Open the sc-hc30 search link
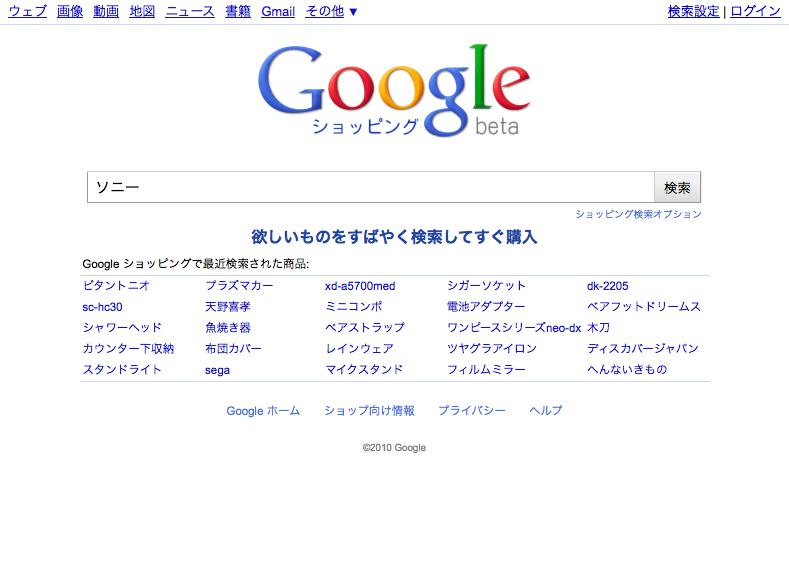Screen dimensions: 789x563 (103, 307)
